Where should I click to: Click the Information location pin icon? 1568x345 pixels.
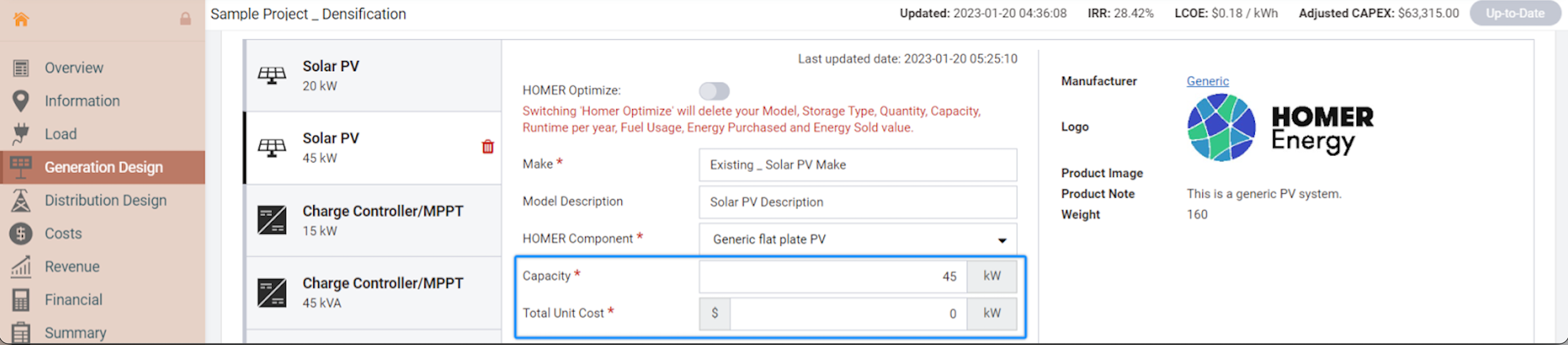(x=21, y=101)
